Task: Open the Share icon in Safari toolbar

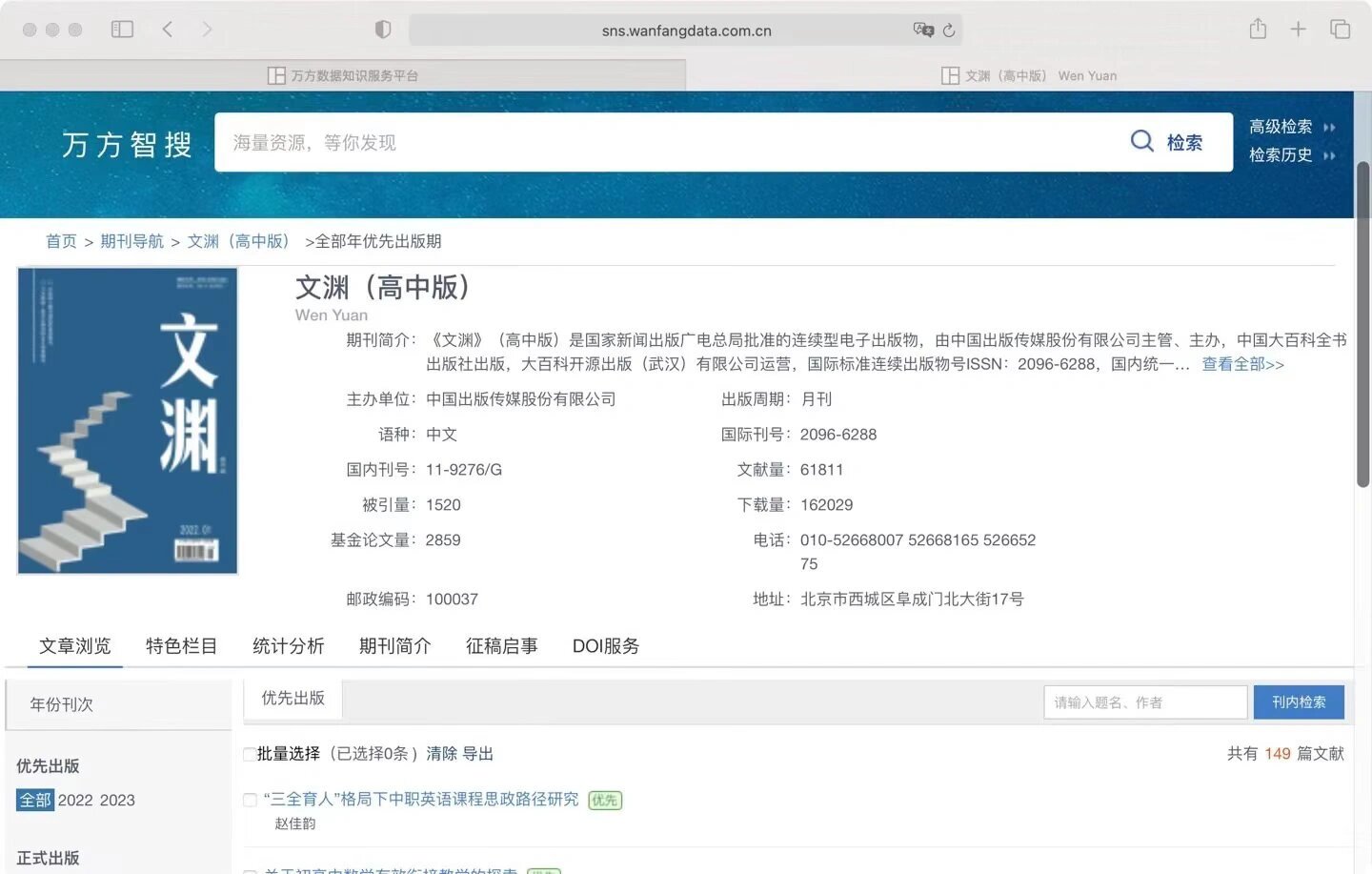Action: (x=1258, y=29)
